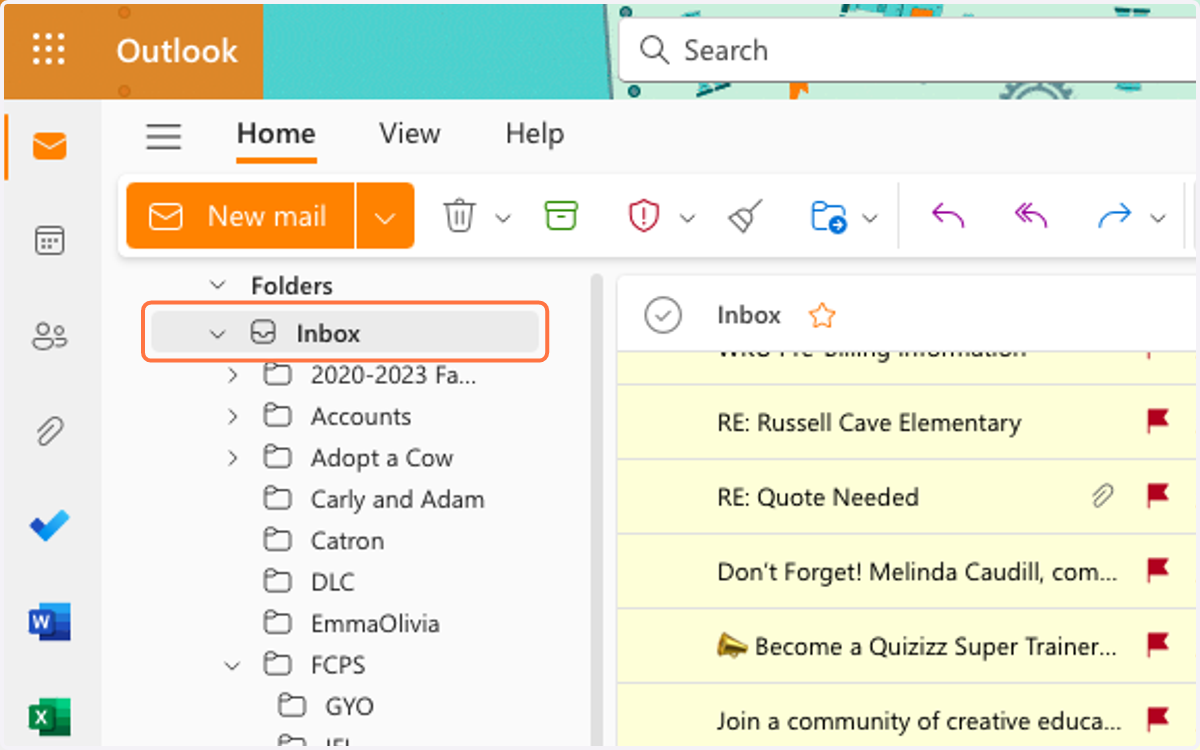1200x750 pixels.
Task: Open Forward options dropdown arrow
Action: click(1158, 218)
